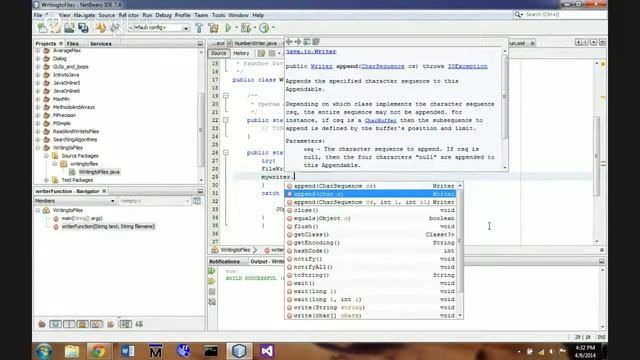Image resolution: width=640 pixels, height=360 pixels.
Task: Open Windows Explorer from the taskbar
Action: (x=71, y=351)
